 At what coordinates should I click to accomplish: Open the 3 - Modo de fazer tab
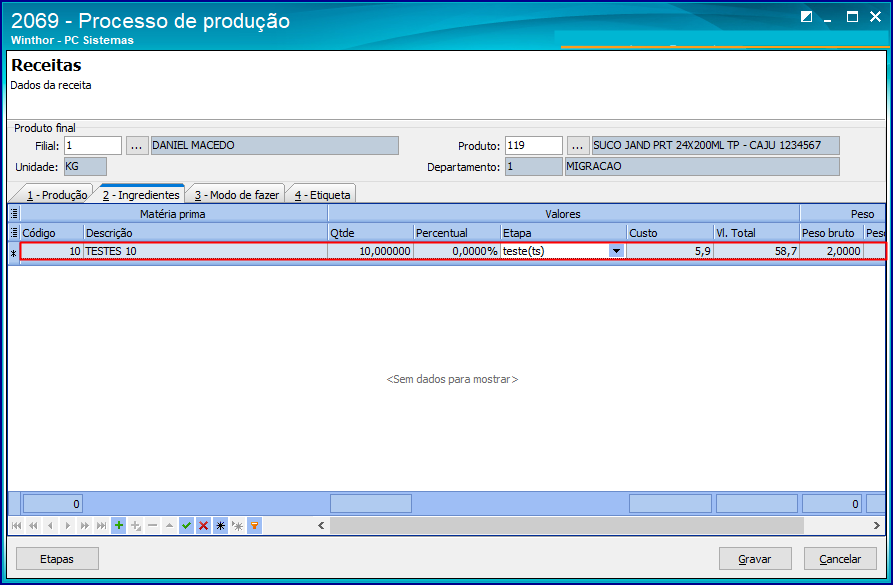tap(237, 195)
